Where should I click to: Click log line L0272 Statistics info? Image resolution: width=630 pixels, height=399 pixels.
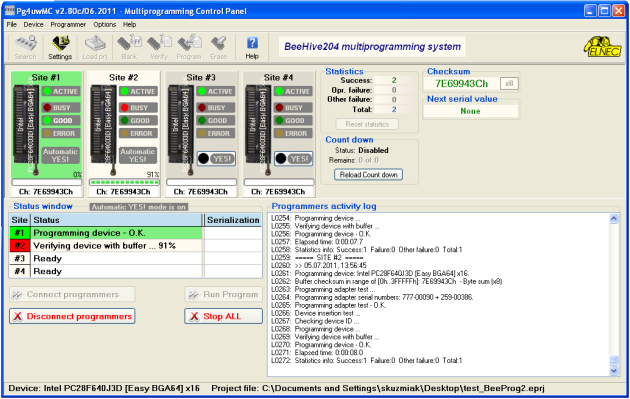(366, 361)
